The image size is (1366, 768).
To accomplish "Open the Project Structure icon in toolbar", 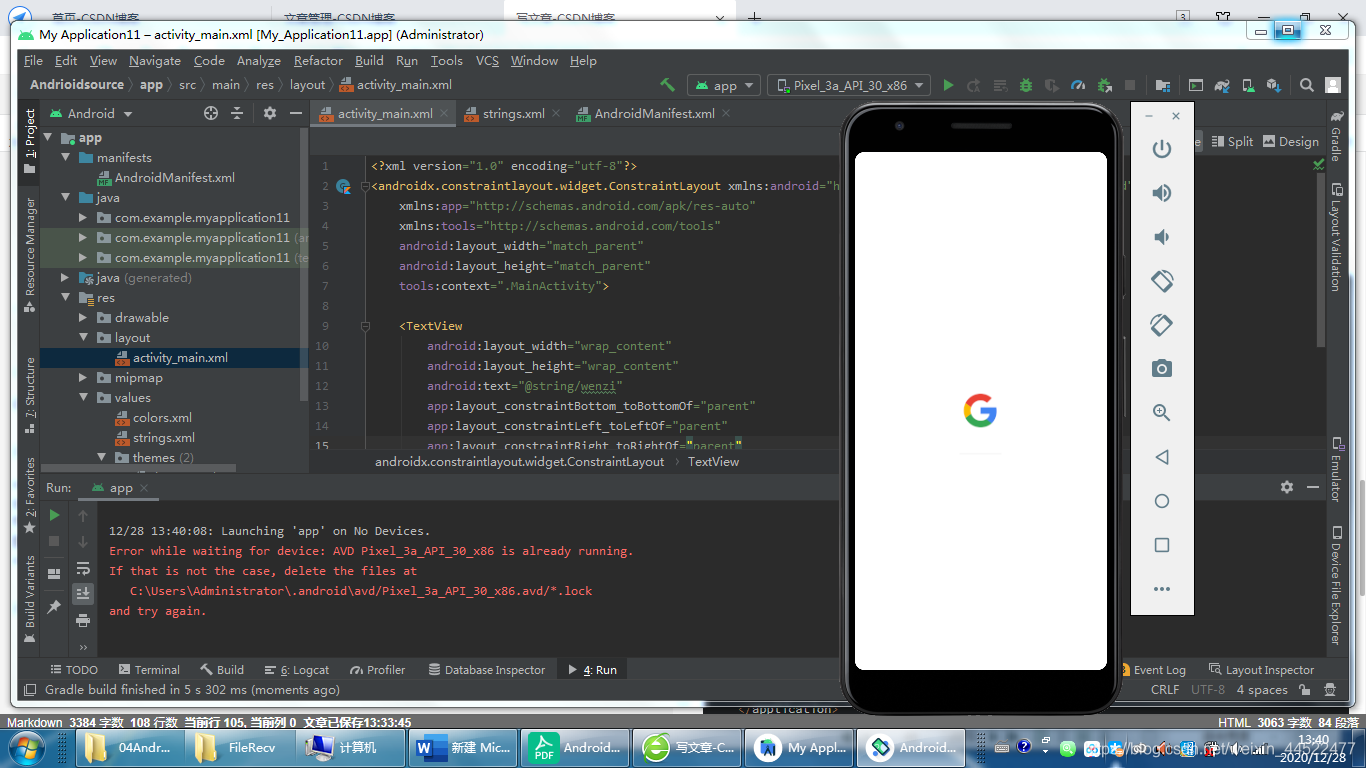I will 1162,85.
